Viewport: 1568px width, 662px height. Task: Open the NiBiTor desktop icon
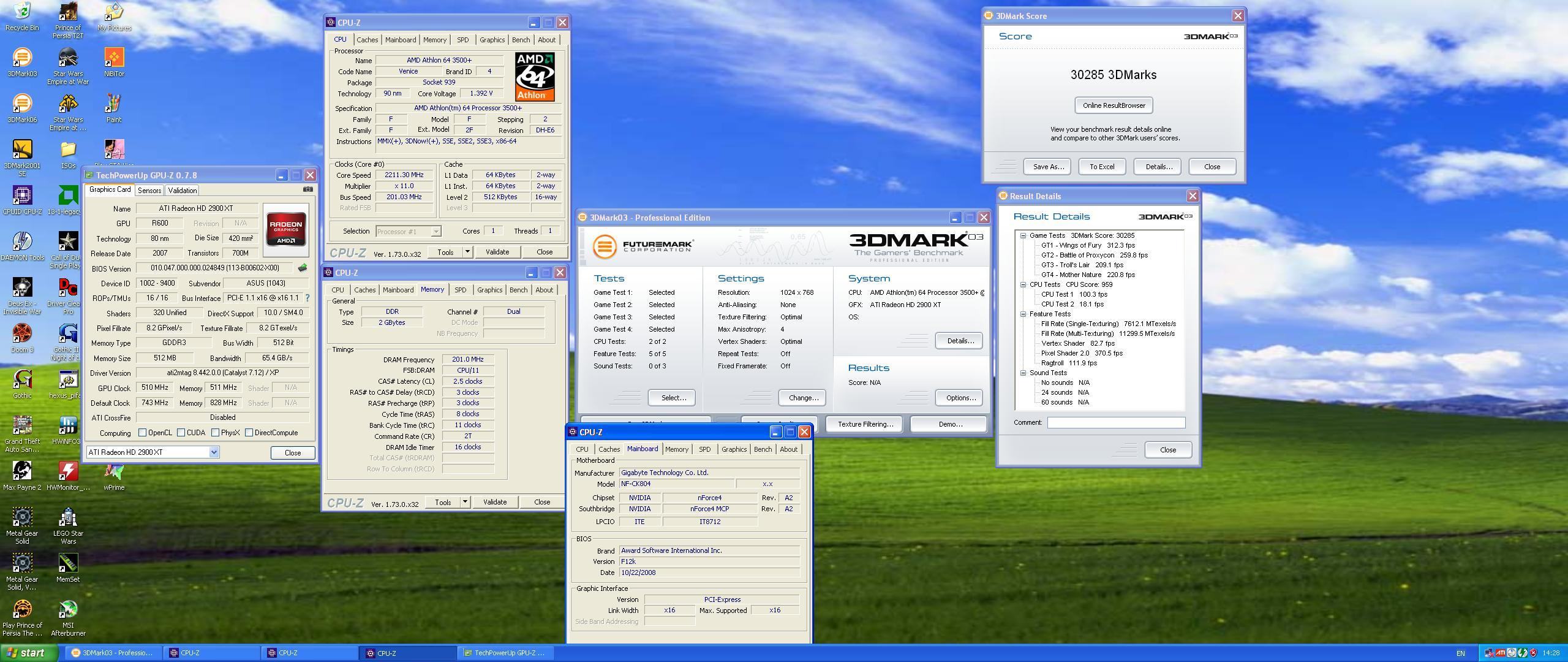[114, 58]
